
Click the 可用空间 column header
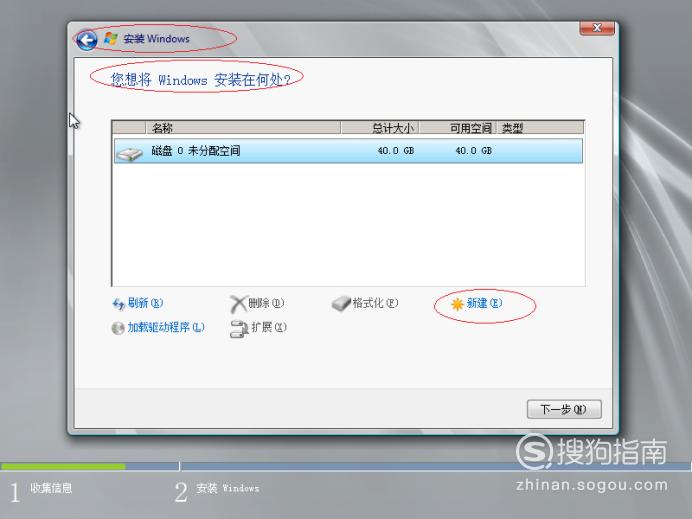pyautogui.click(x=458, y=128)
